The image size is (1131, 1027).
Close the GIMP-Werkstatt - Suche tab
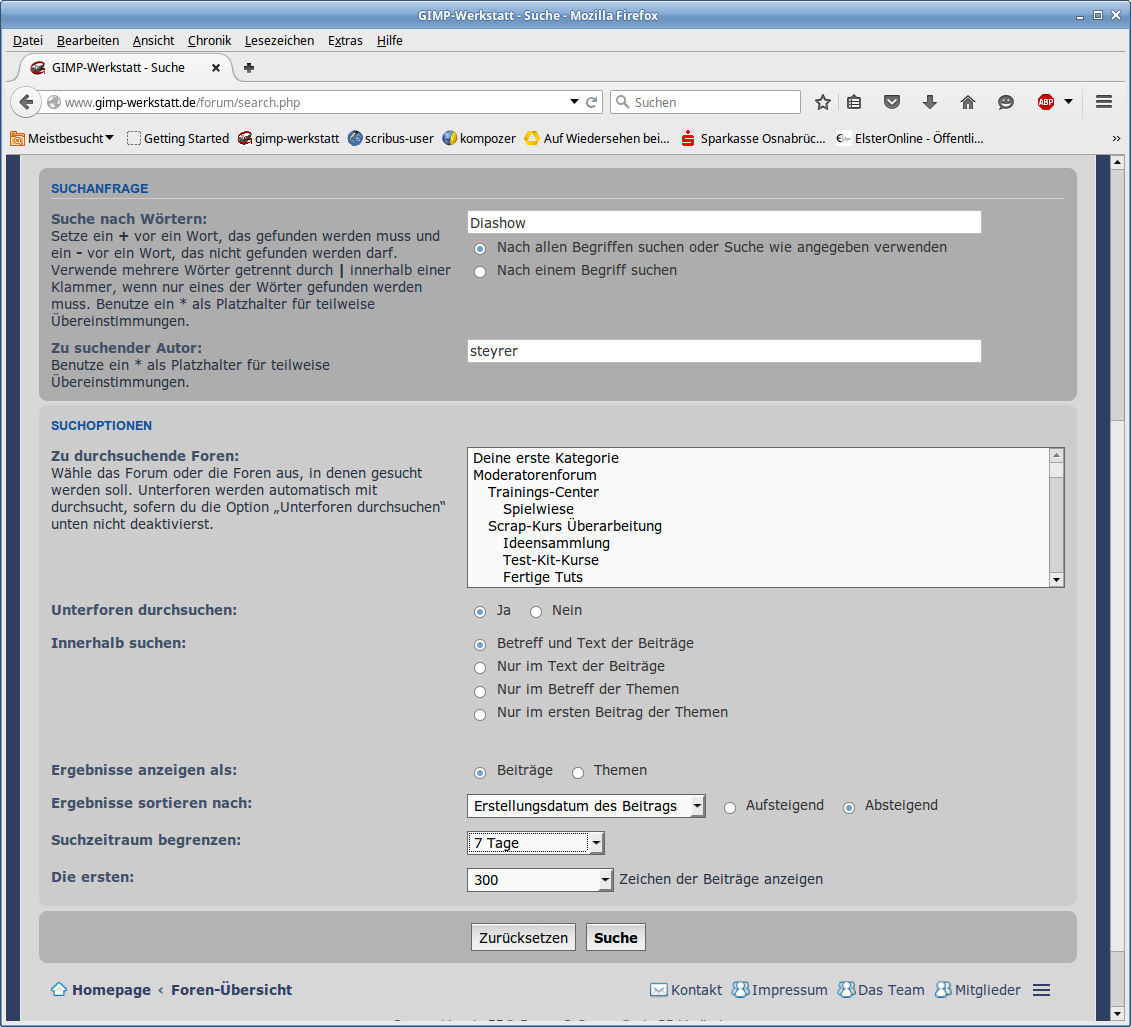(x=216, y=68)
